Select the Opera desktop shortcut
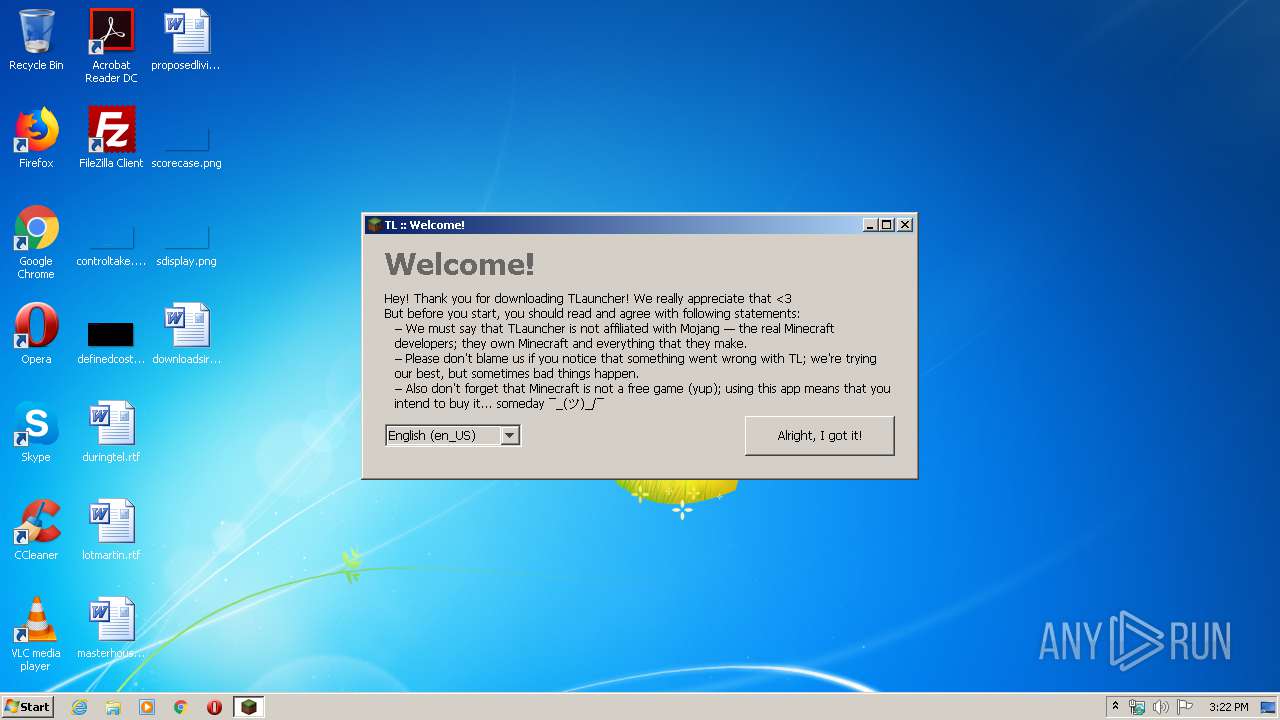 point(36,334)
